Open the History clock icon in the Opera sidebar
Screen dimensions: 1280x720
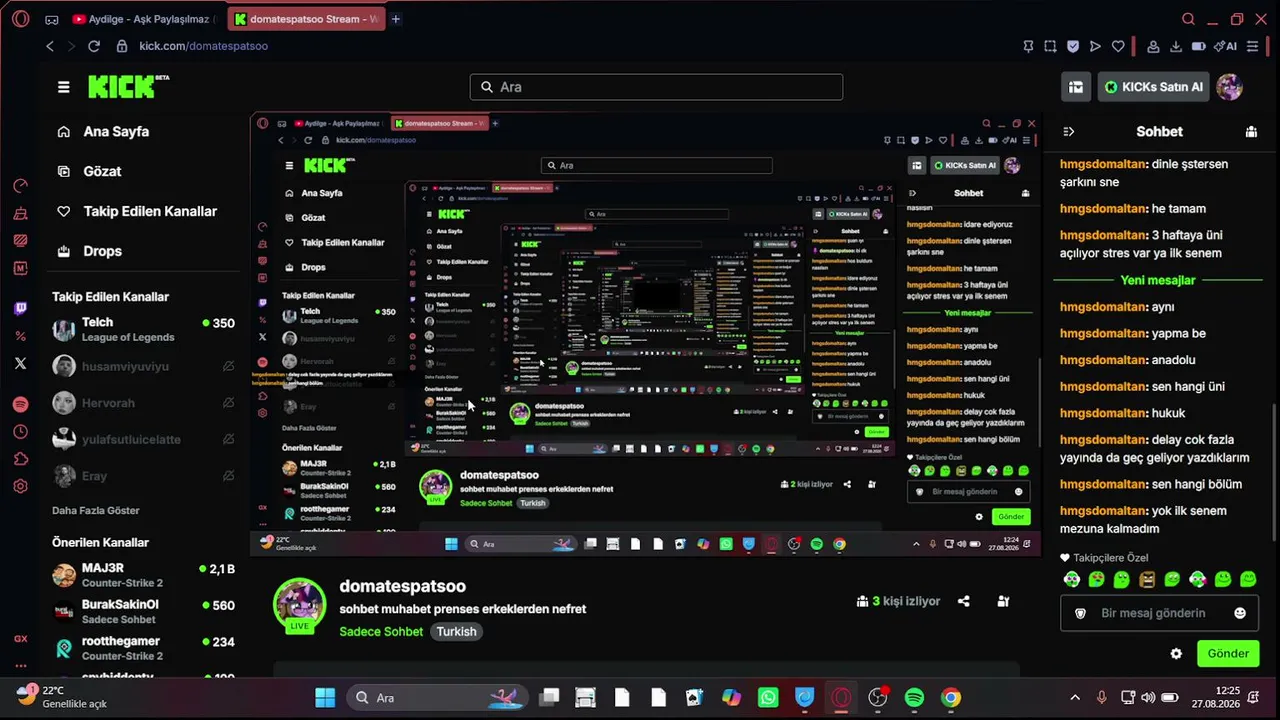20,432
